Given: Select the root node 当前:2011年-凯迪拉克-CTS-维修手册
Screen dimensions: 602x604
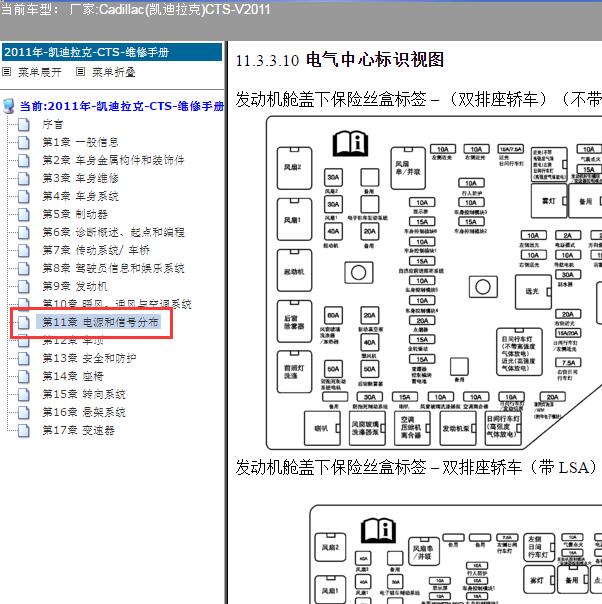Looking at the screenshot, I should [x=122, y=106].
